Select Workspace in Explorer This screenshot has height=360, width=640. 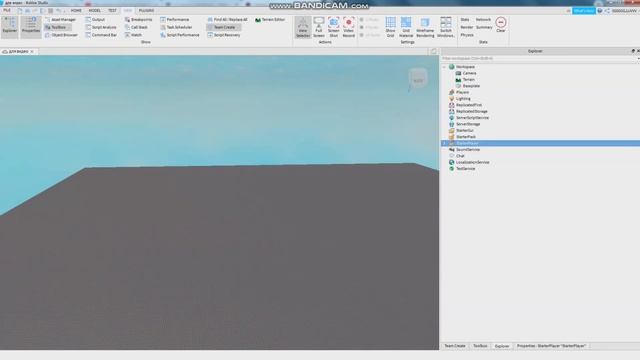pyautogui.click(x=465, y=67)
